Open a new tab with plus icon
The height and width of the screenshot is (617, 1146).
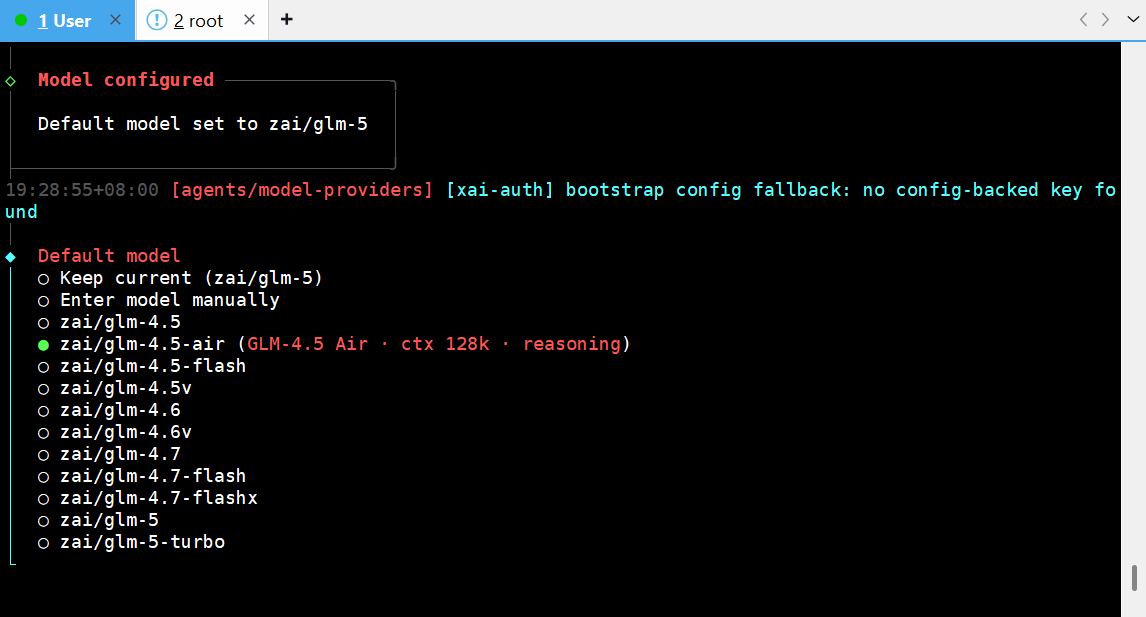(x=287, y=20)
